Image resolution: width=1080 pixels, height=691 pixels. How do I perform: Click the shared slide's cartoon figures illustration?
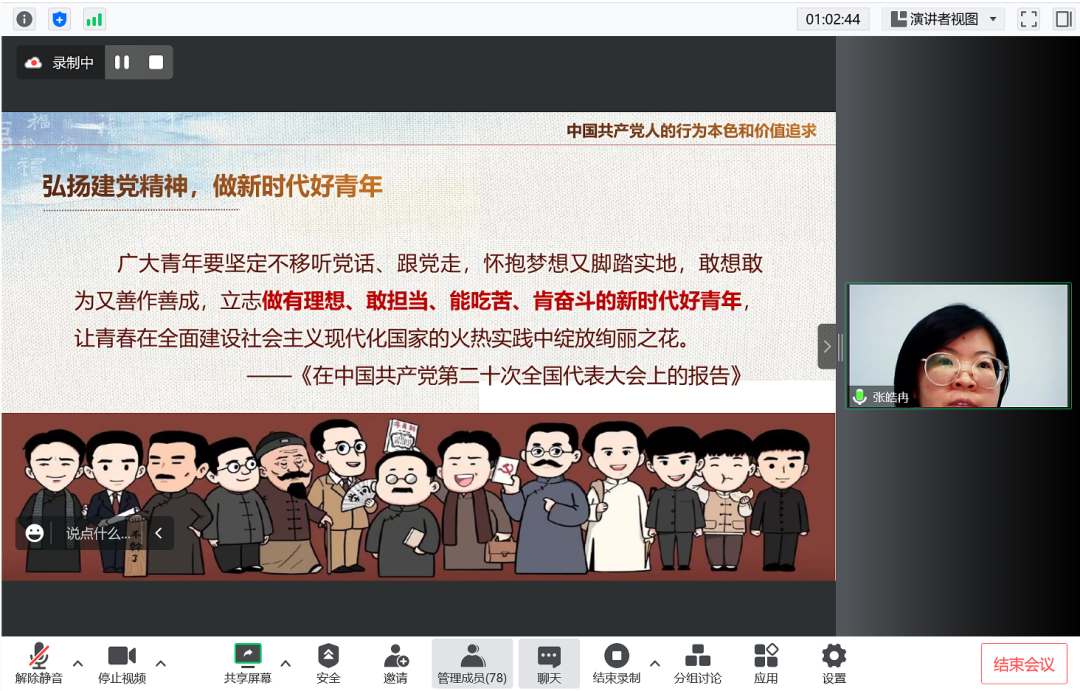[x=418, y=497]
